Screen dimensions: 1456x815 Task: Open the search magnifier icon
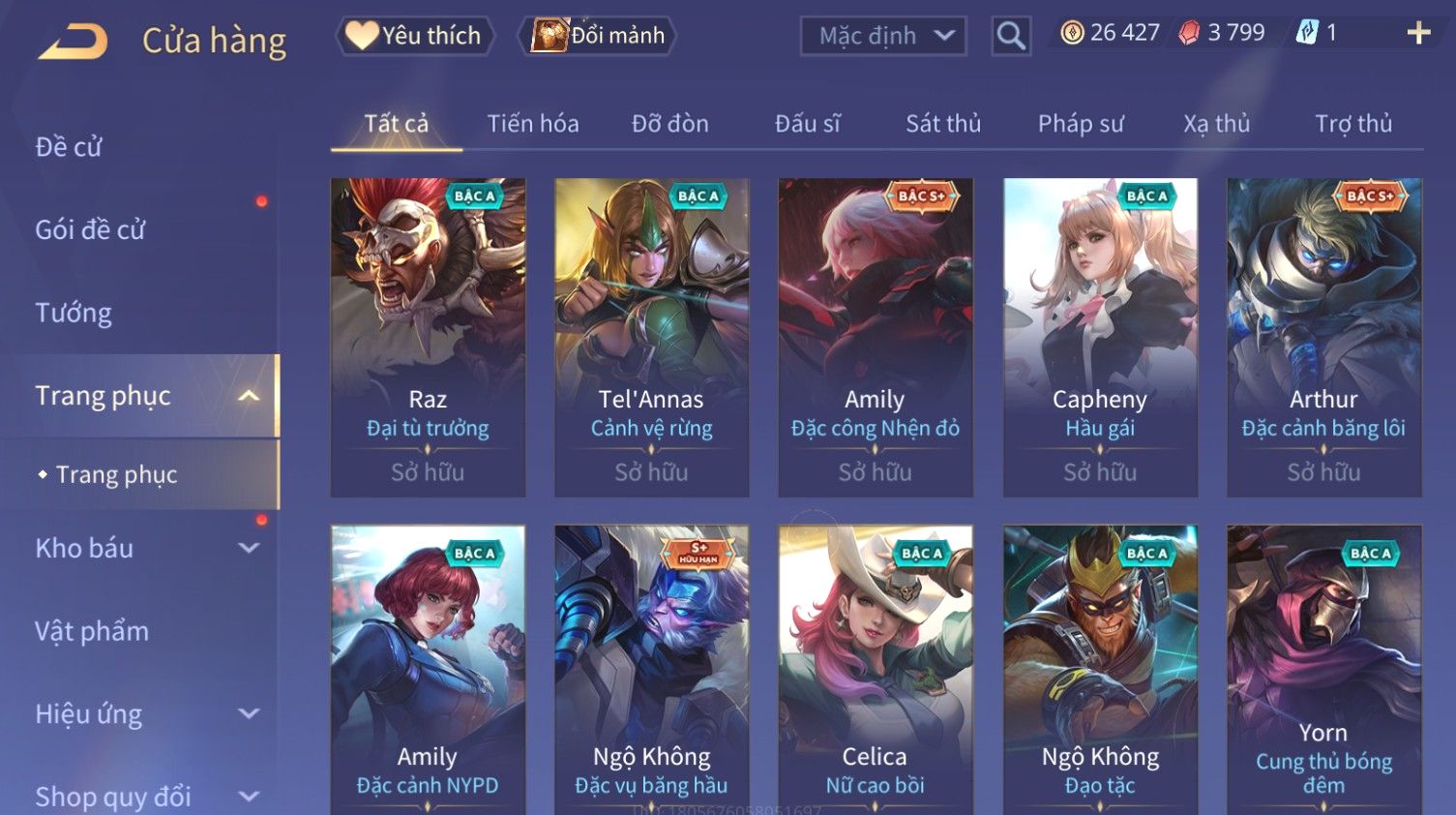(1011, 36)
